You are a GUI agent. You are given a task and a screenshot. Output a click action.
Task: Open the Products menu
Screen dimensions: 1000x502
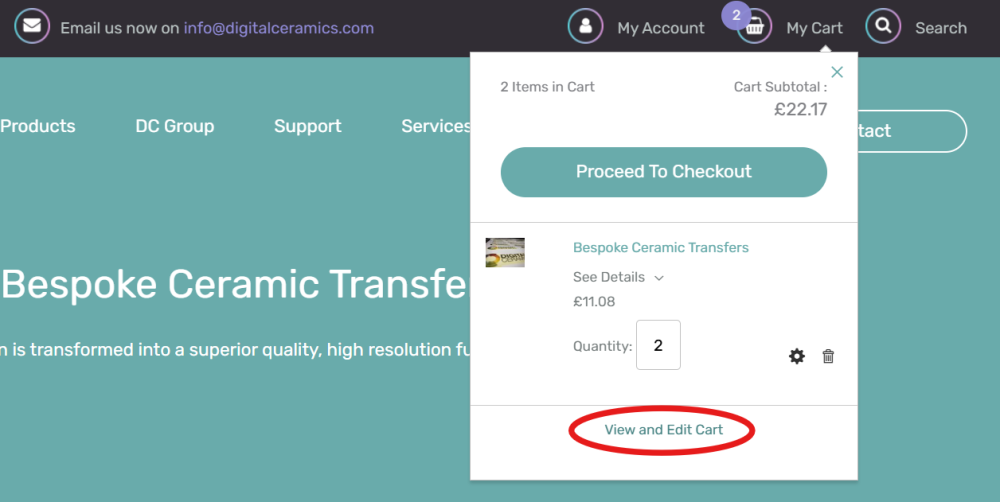click(x=38, y=126)
